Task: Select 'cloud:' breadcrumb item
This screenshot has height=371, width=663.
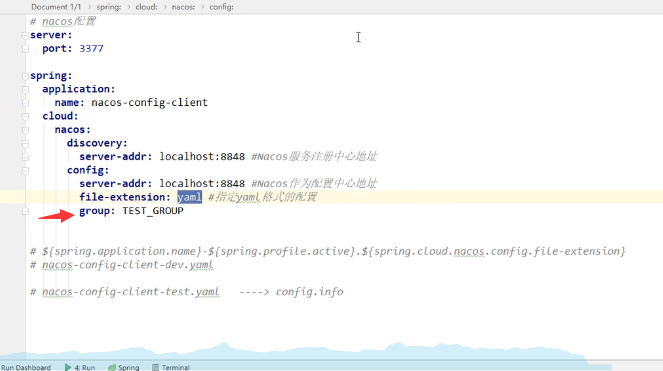Action: pyautogui.click(x=146, y=7)
